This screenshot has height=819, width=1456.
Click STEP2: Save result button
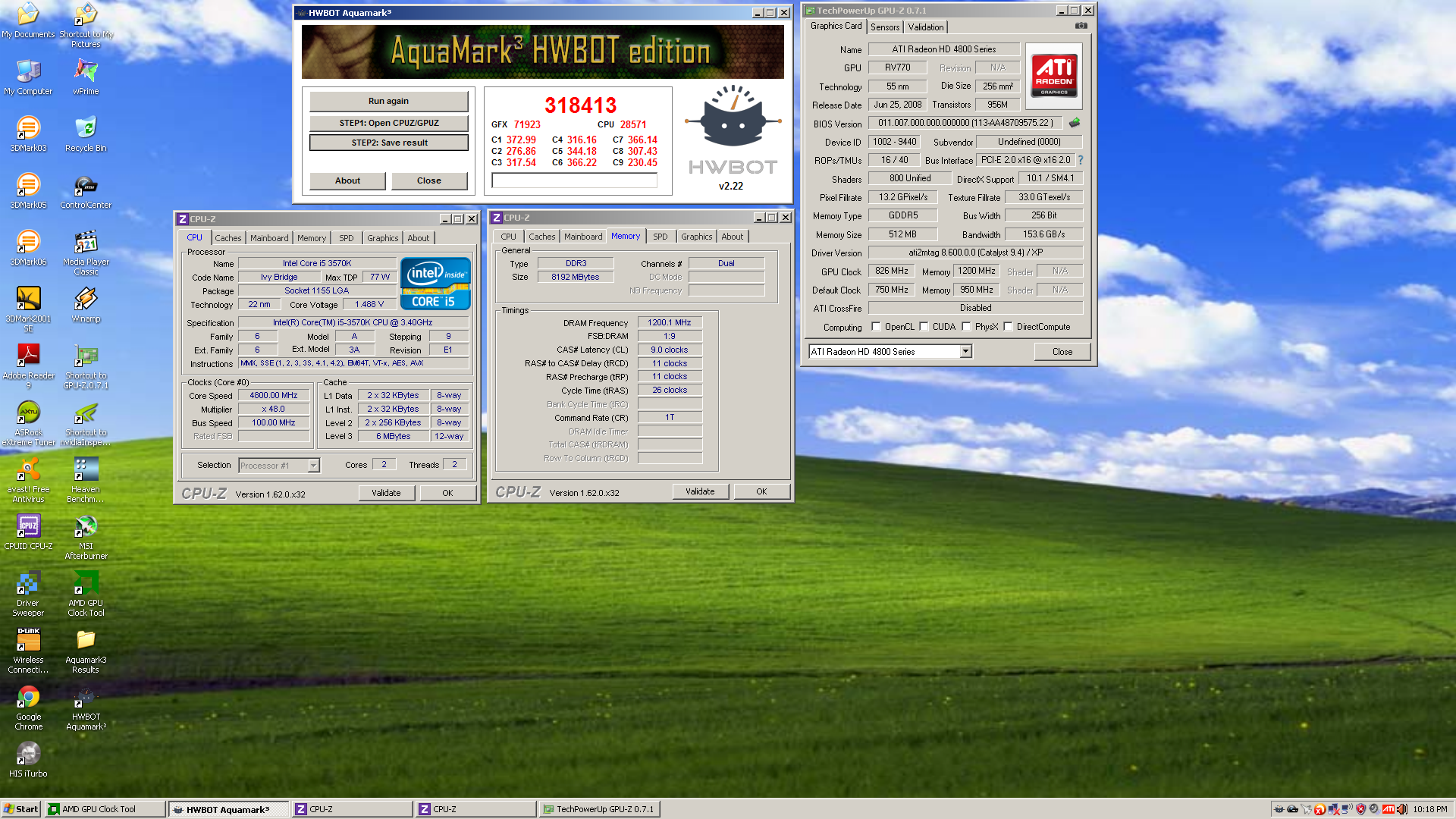pyautogui.click(x=388, y=143)
